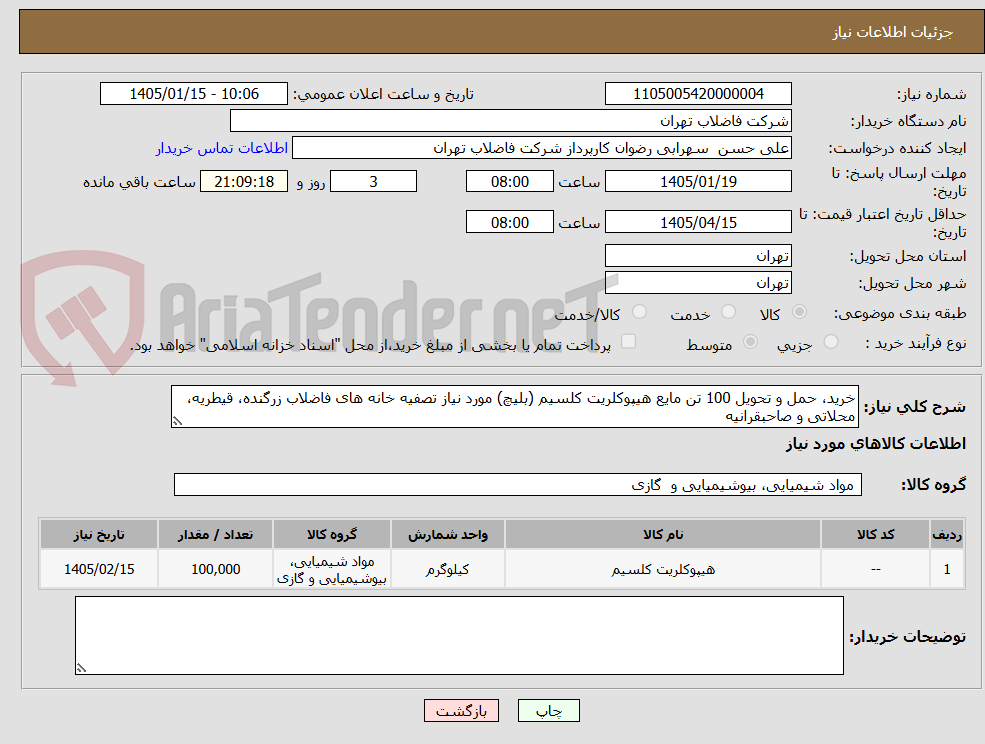Viewport: 985px width, 744px height.
Task: Click the نام کالا column header
Action: 663,535
